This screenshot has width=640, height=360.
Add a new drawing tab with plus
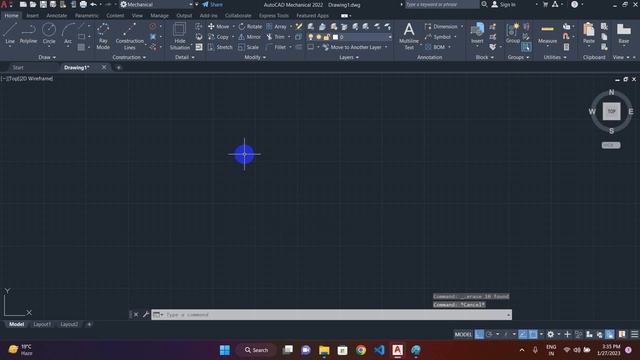[118, 68]
